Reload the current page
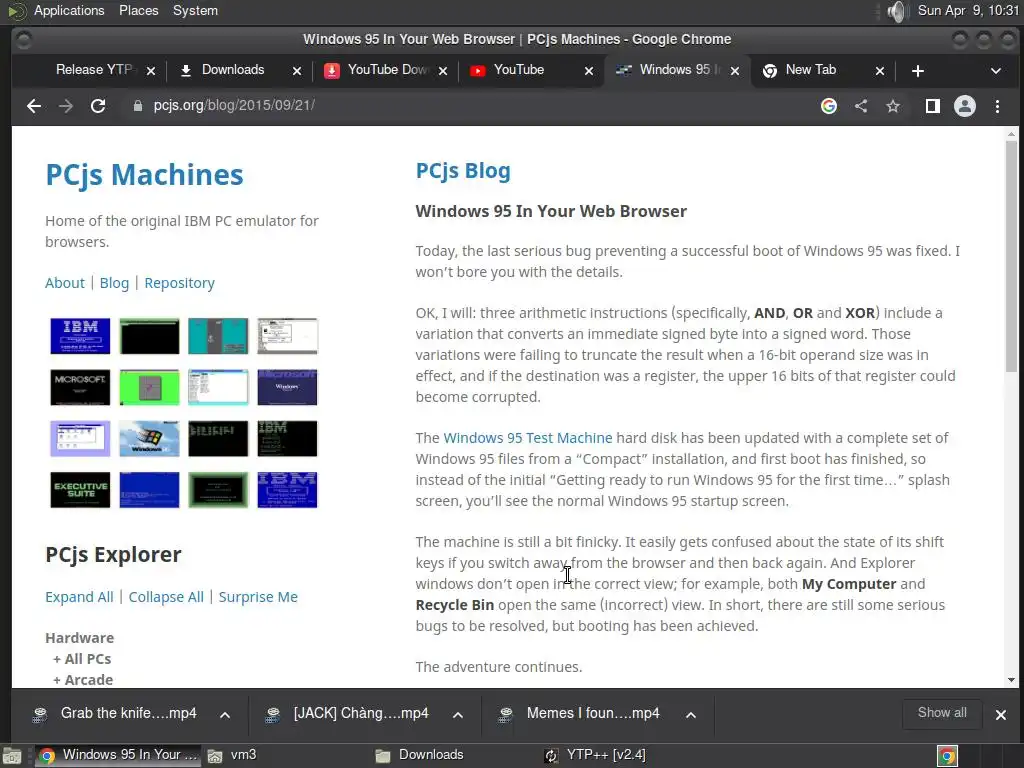This screenshot has width=1024, height=768. tap(98, 106)
